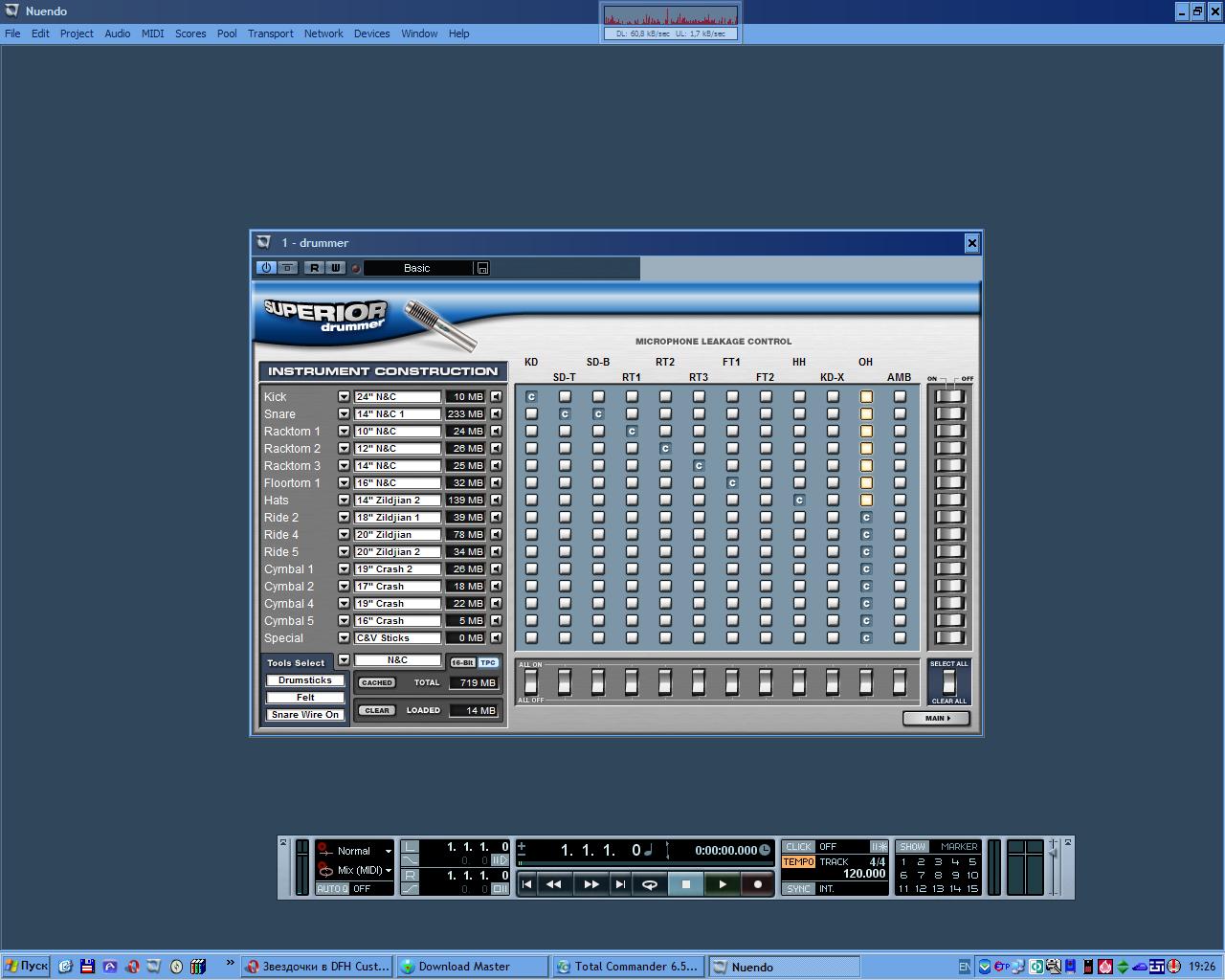Open the Cymbal 4 instrument dropdown
This screenshot has width=1225, height=980.
344,603
